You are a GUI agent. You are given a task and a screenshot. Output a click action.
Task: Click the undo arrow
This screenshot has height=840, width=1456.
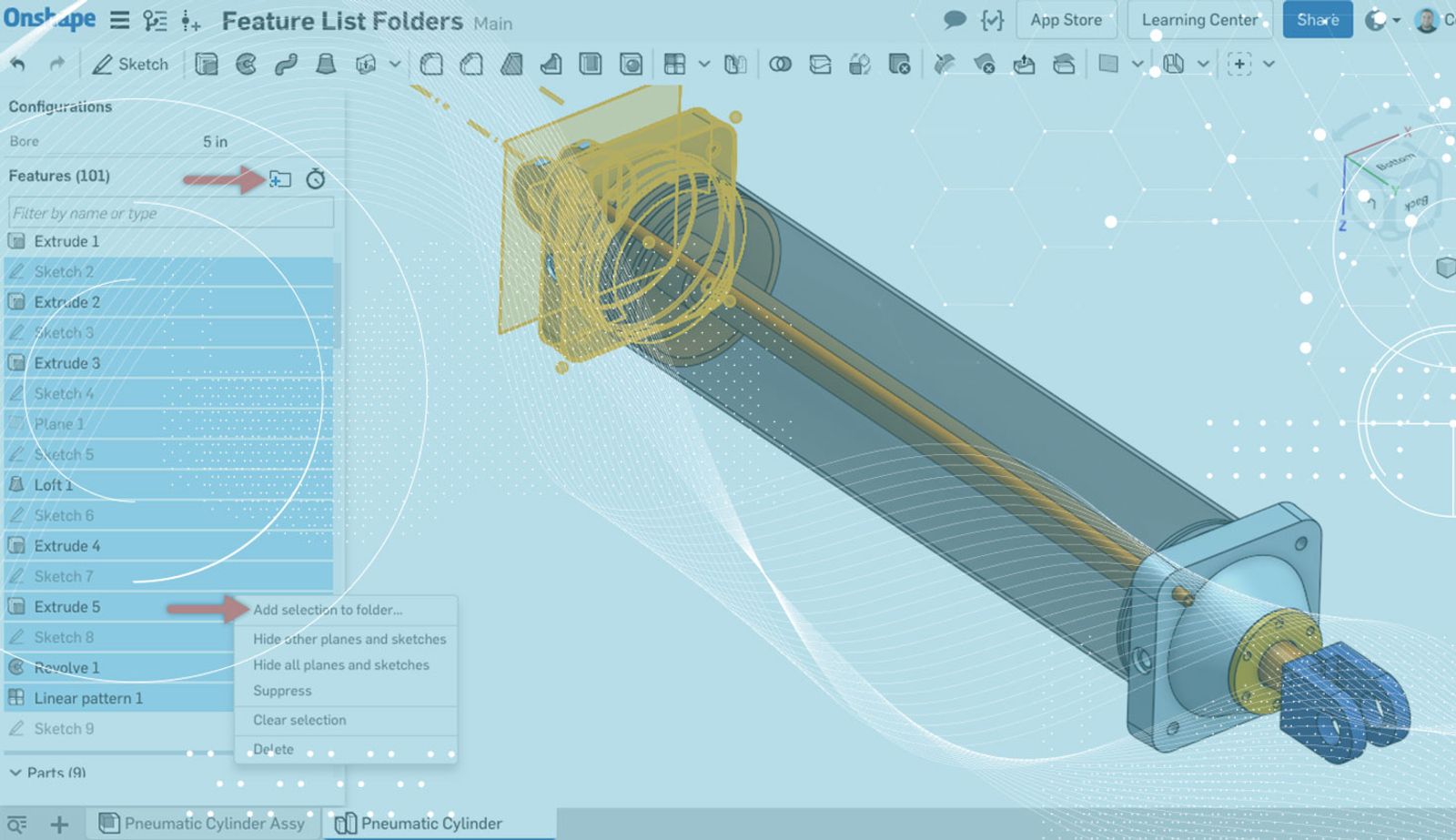[x=18, y=64]
